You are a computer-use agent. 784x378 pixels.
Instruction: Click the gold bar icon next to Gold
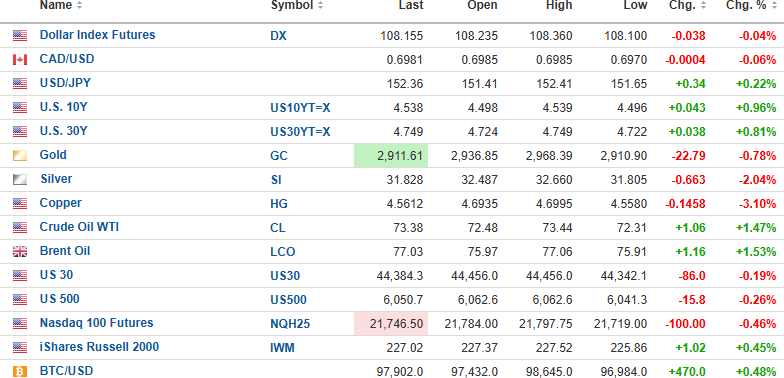pyautogui.click(x=20, y=156)
